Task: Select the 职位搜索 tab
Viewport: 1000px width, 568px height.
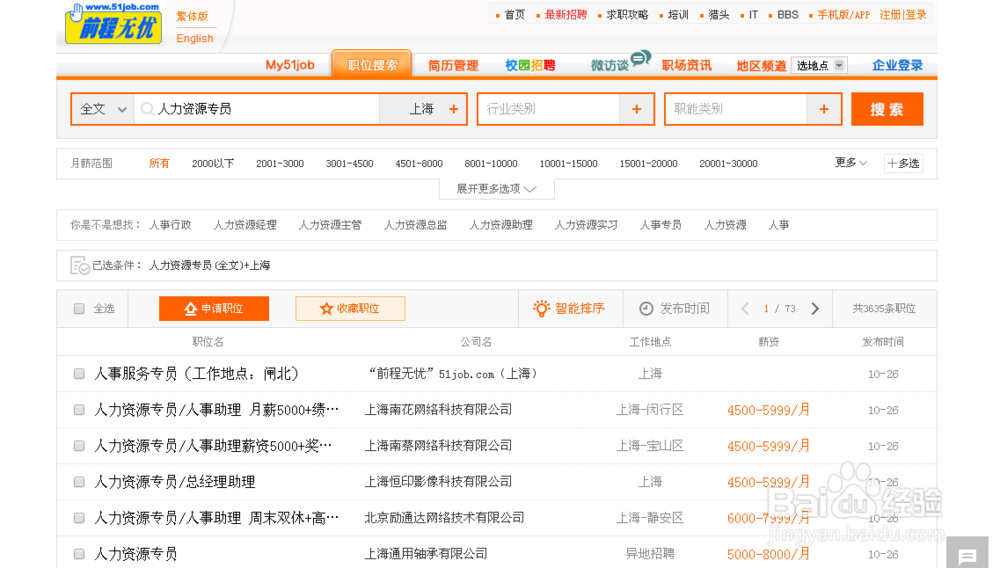Action: (372, 65)
